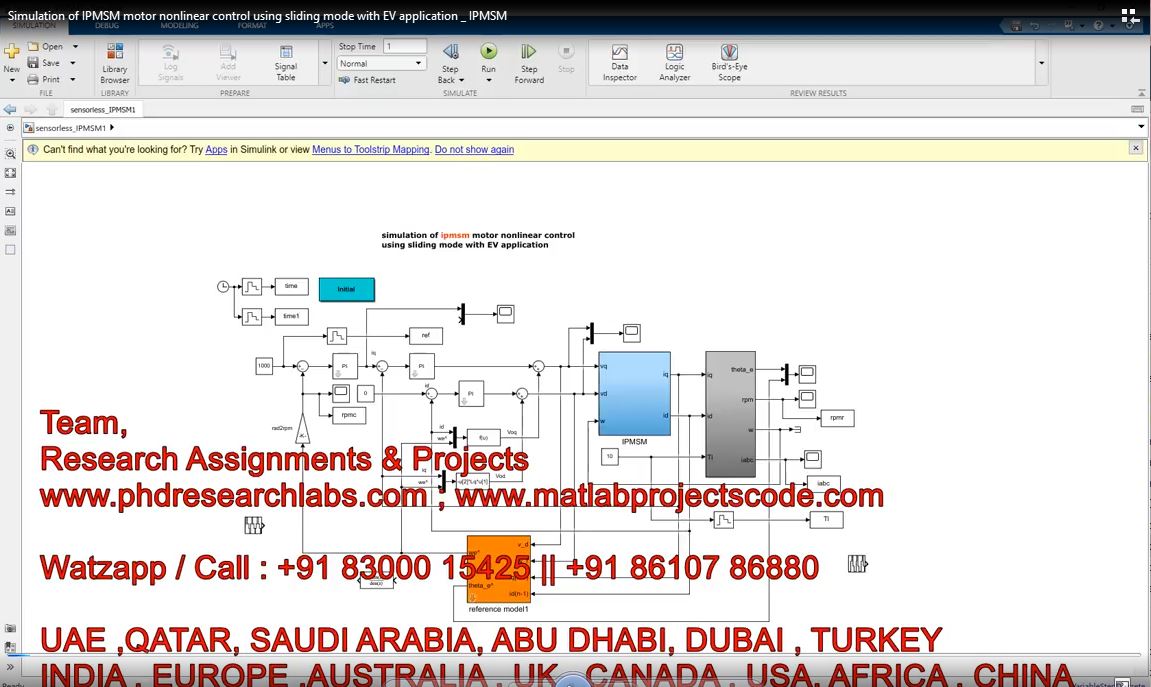Switch to the sensorless_IPMSM1 model tab

click(103, 109)
